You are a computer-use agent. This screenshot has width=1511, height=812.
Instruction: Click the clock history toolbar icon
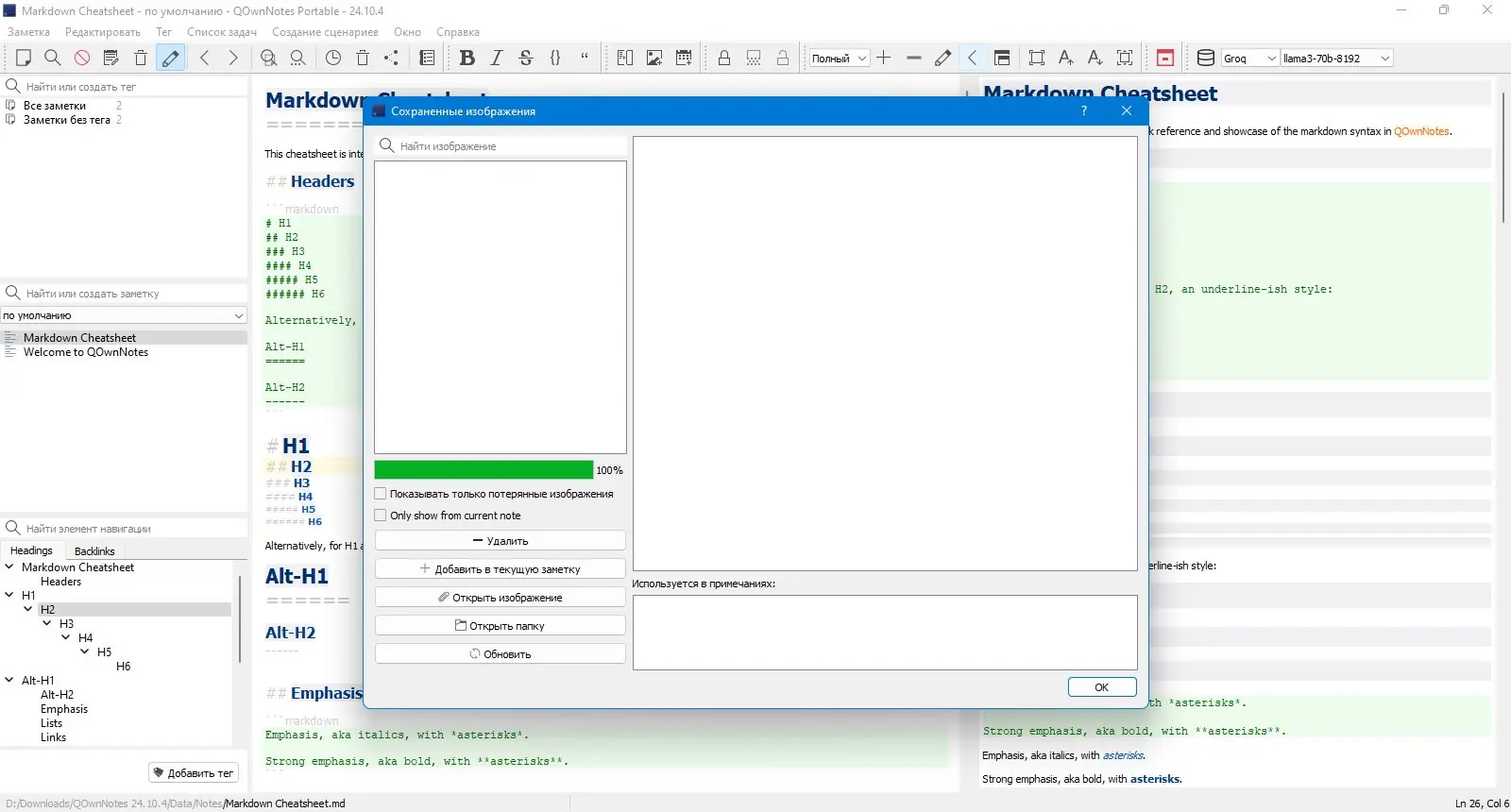(x=333, y=58)
